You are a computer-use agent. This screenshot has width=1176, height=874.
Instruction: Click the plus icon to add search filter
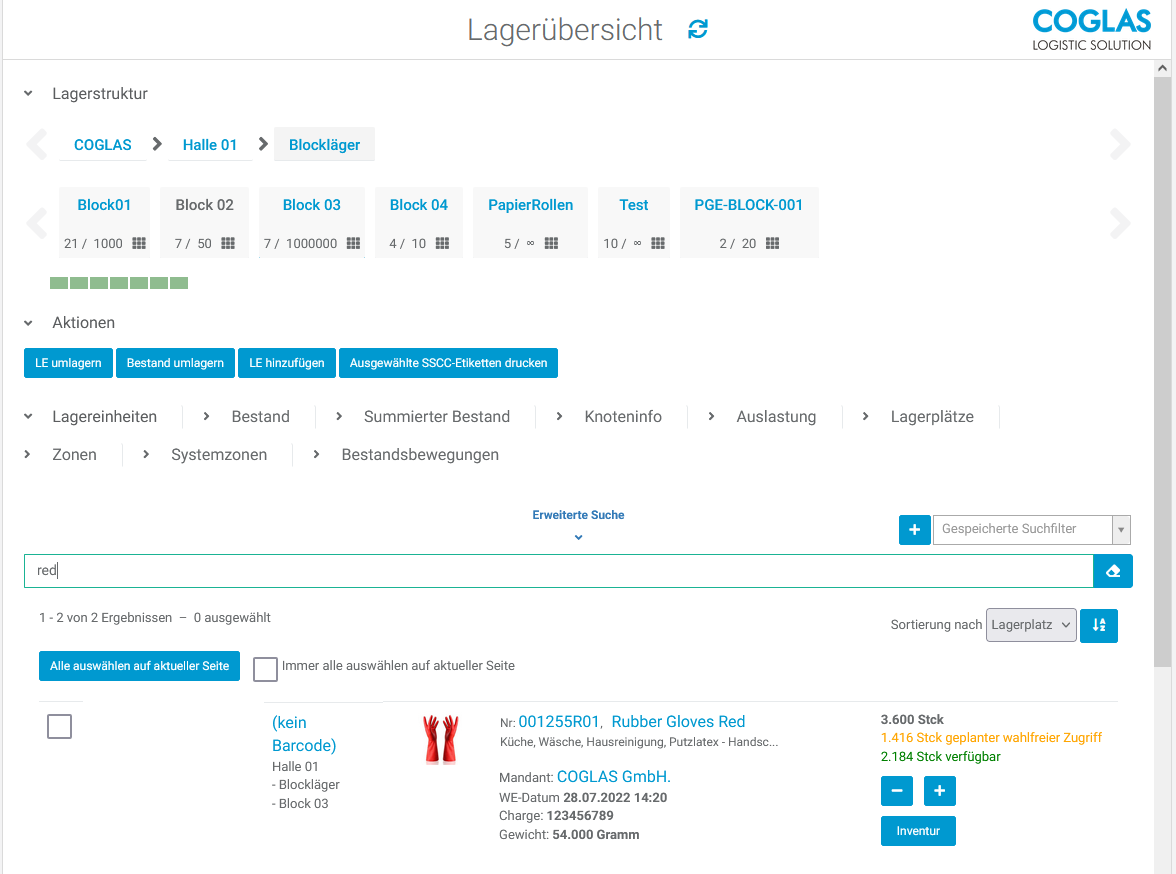click(x=914, y=529)
